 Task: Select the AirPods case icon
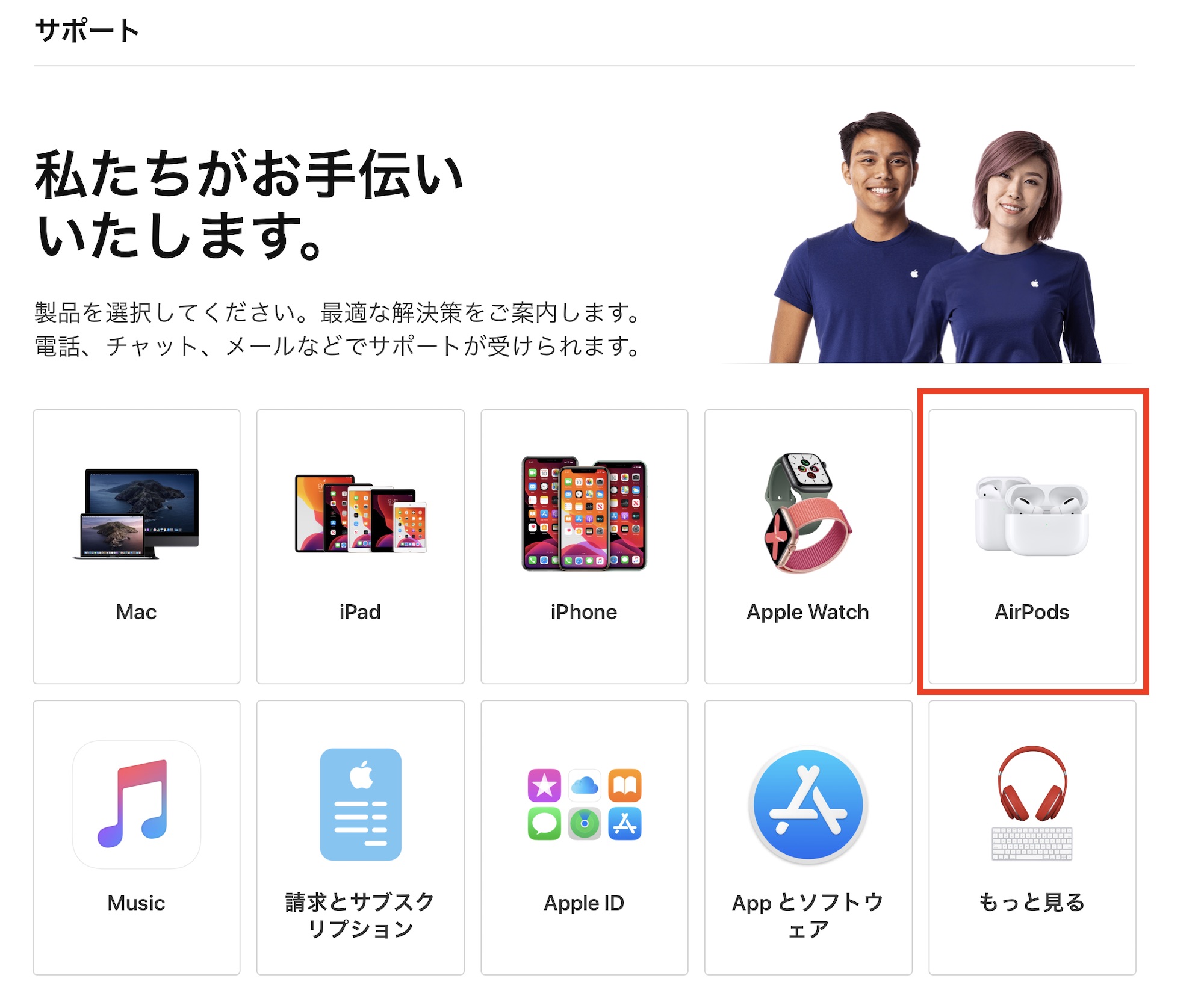tap(1032, 516)
